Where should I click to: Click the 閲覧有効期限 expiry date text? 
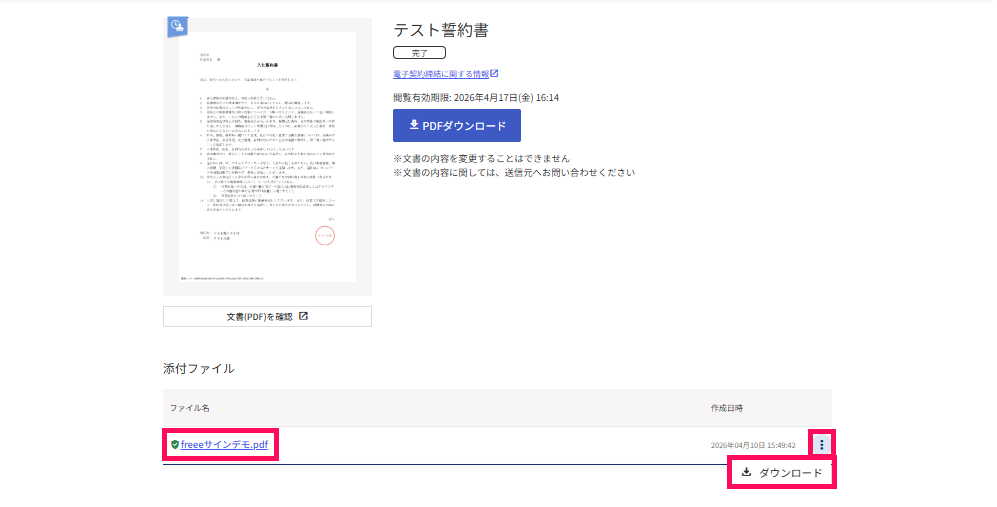476,97
